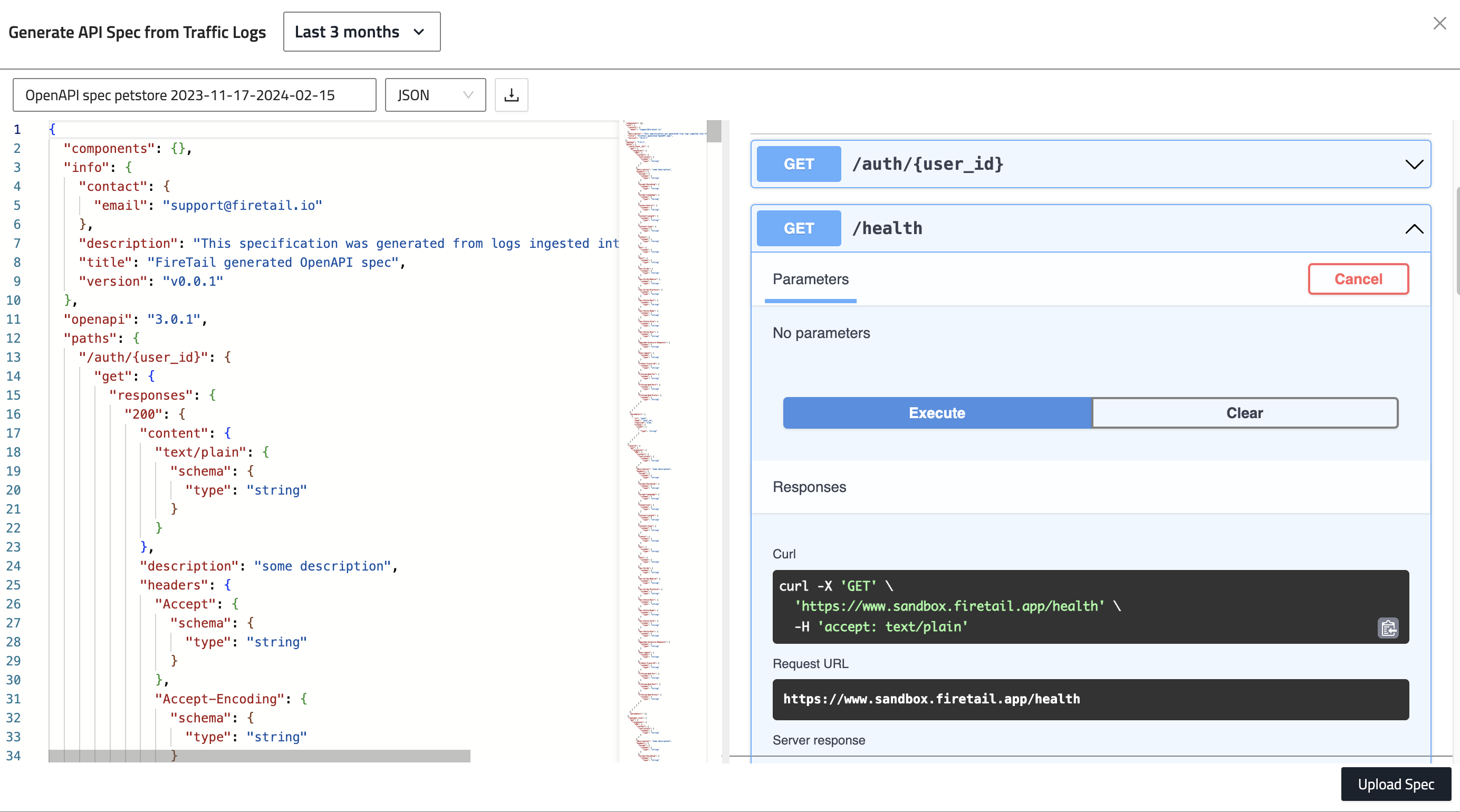
Task: Select the Parameters tab
Action: coord(810,279)
